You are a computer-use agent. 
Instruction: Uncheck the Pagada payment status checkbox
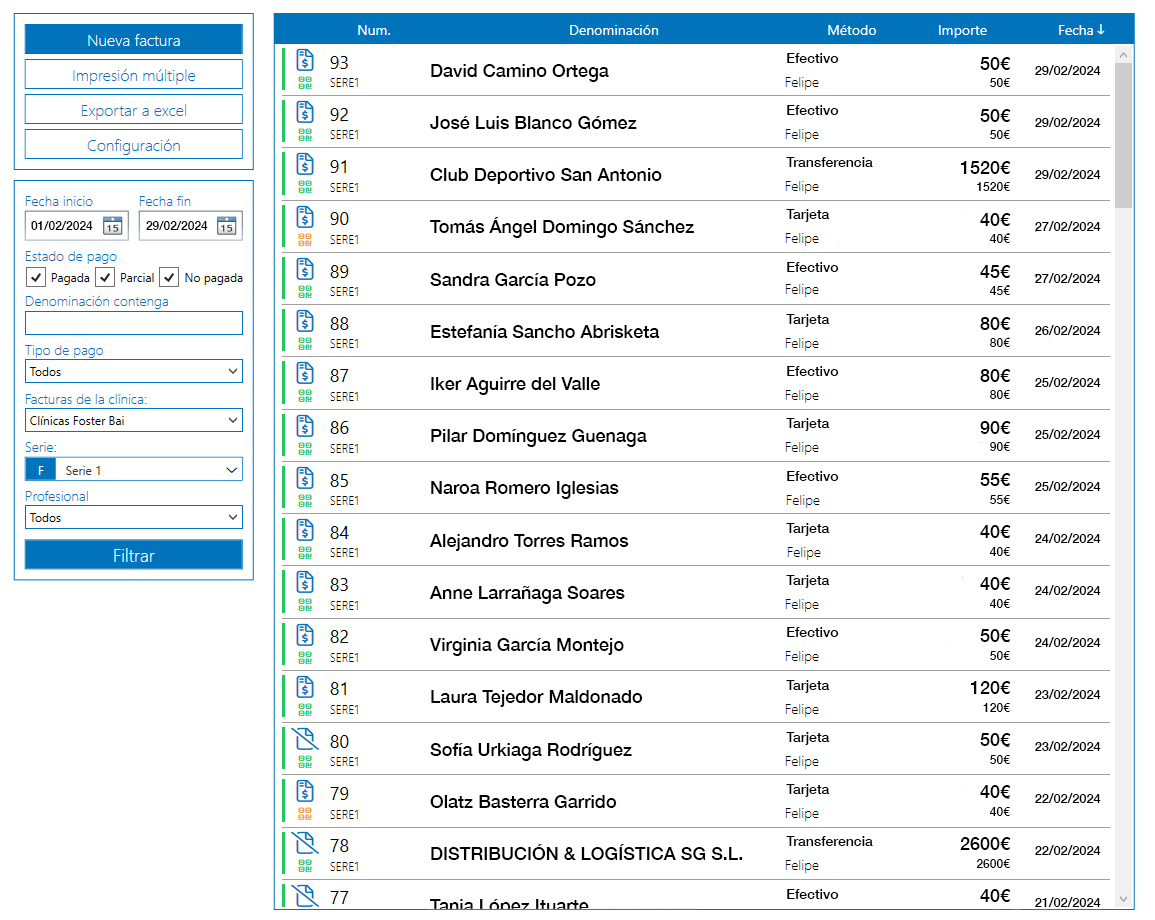coord(36,278)
